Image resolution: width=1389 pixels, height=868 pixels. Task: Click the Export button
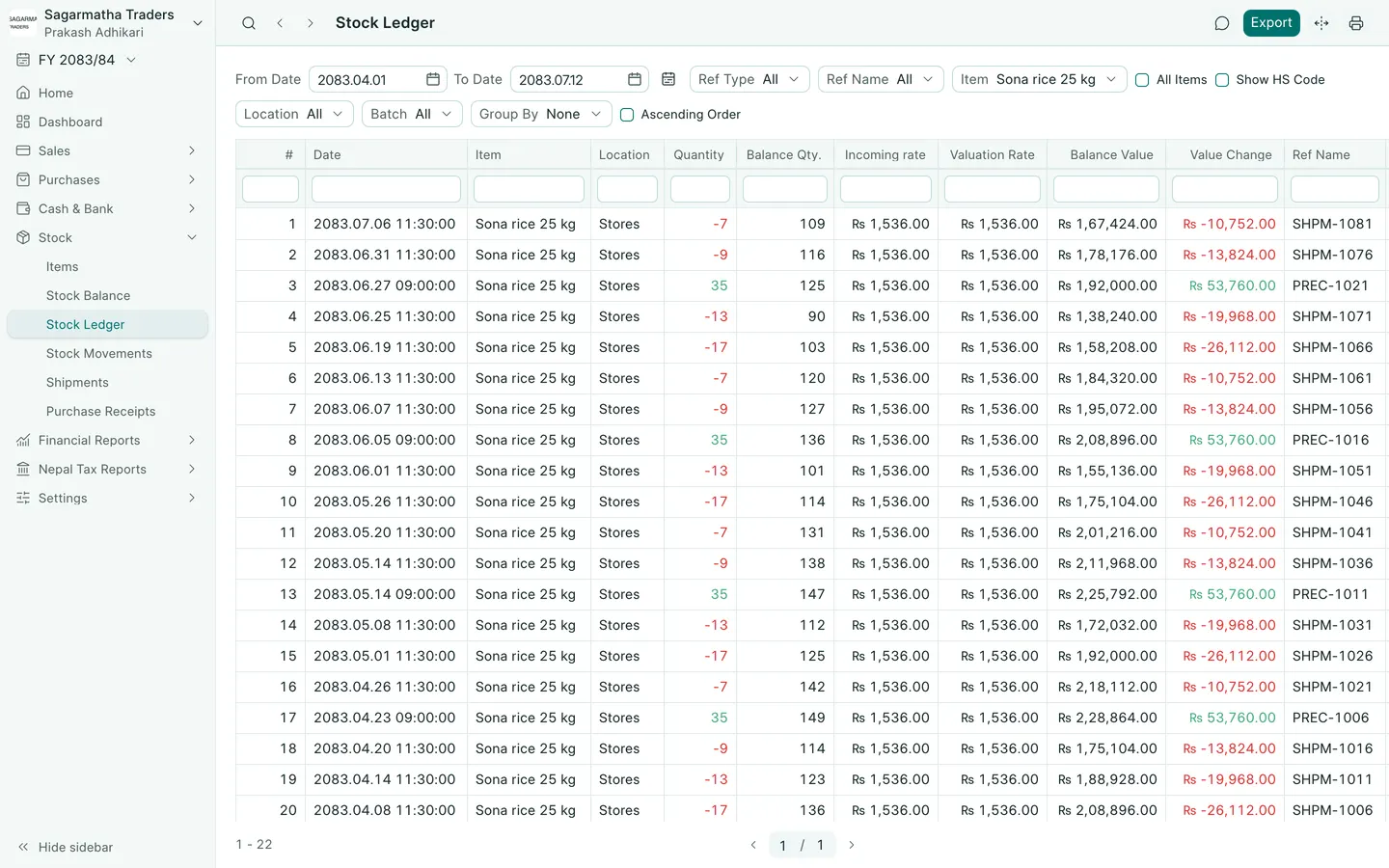[1271, 23]
